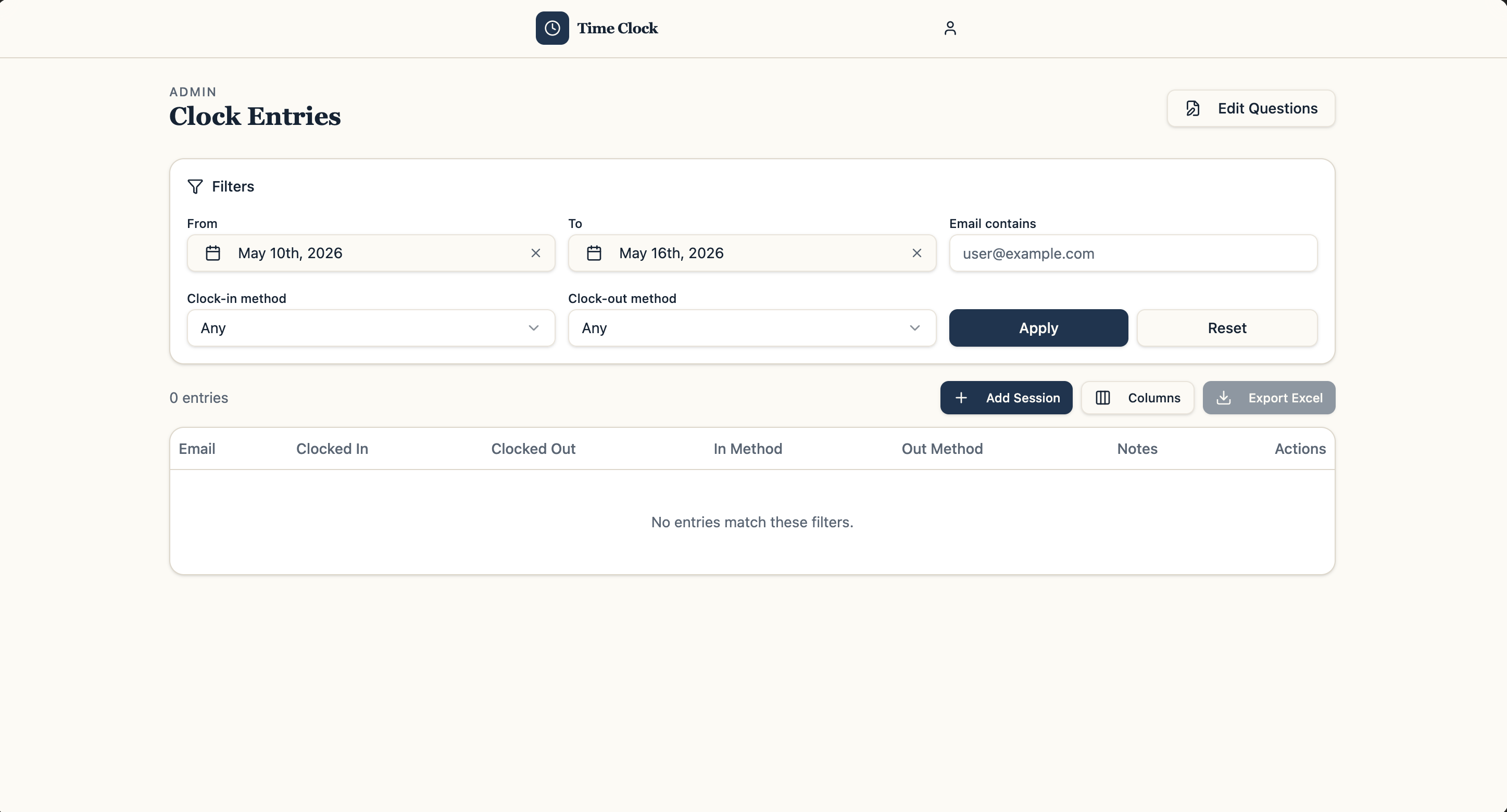Open the user profile icon
The height and width of the screenshot is (812, 1507).
[x=950, y=28]
